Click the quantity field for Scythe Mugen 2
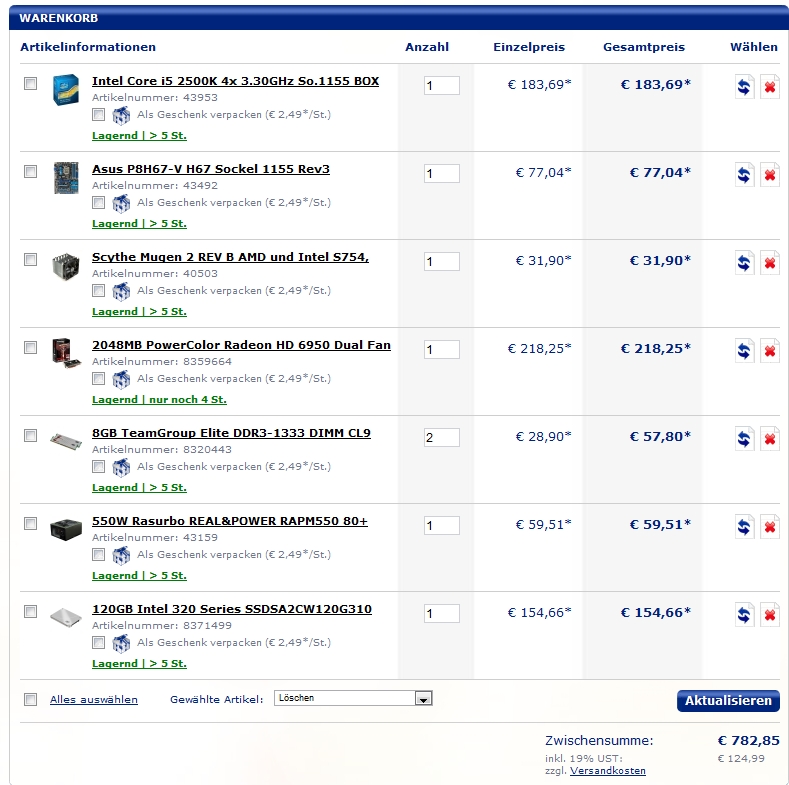The height and width of the screenshot is (785, 789). 441,261
